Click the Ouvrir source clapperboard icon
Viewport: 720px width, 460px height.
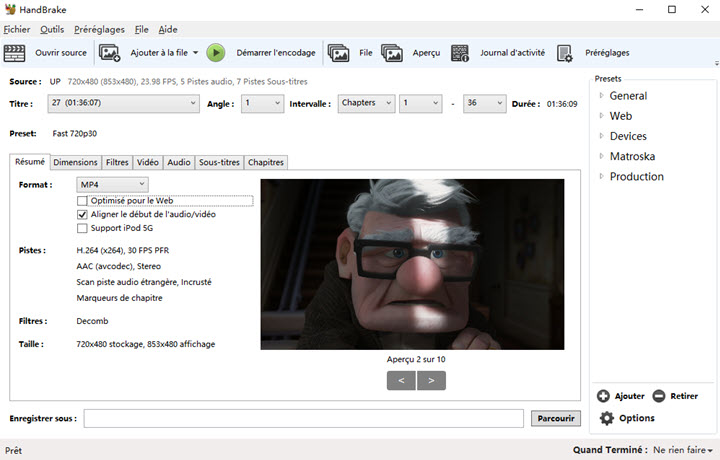tap(14, 53)
